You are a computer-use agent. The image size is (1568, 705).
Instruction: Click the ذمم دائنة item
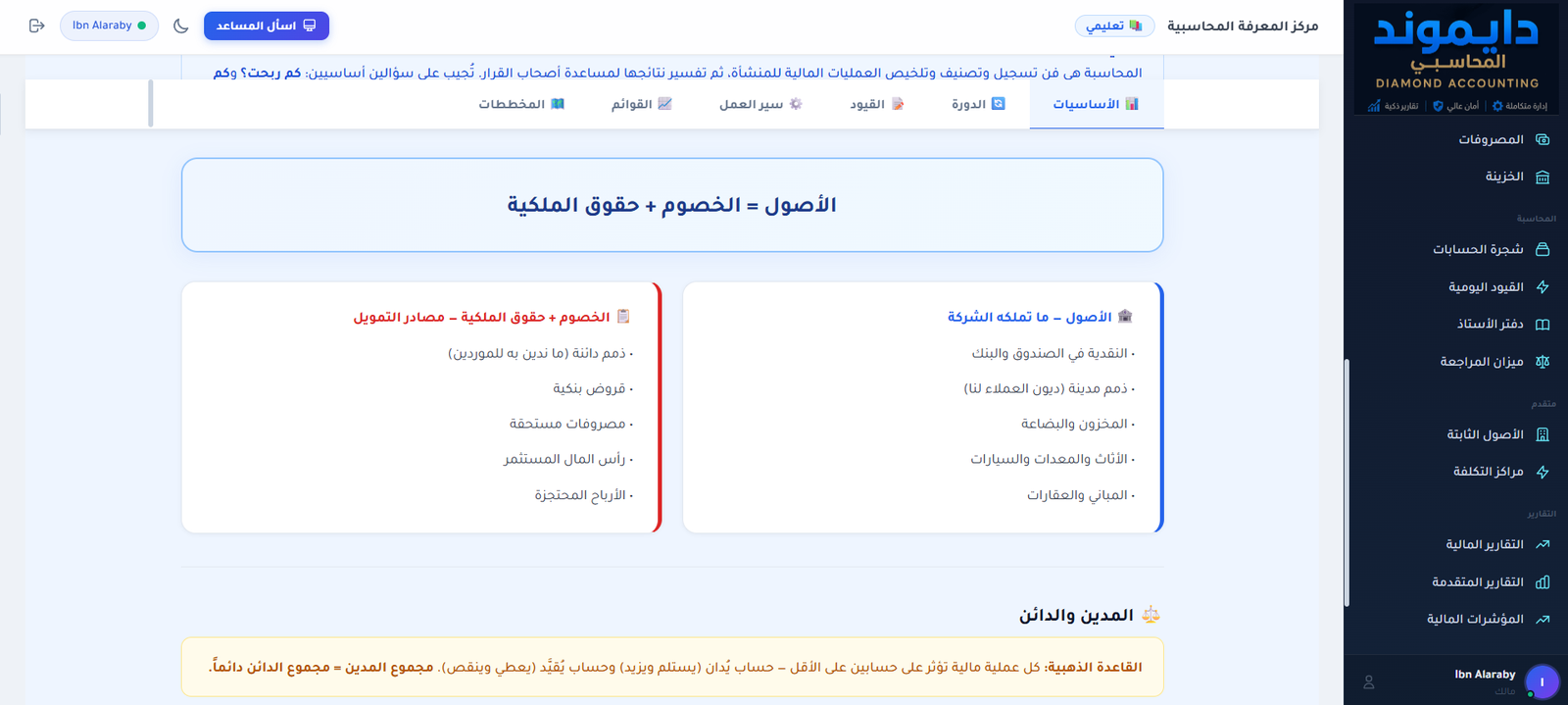(540, 353)
